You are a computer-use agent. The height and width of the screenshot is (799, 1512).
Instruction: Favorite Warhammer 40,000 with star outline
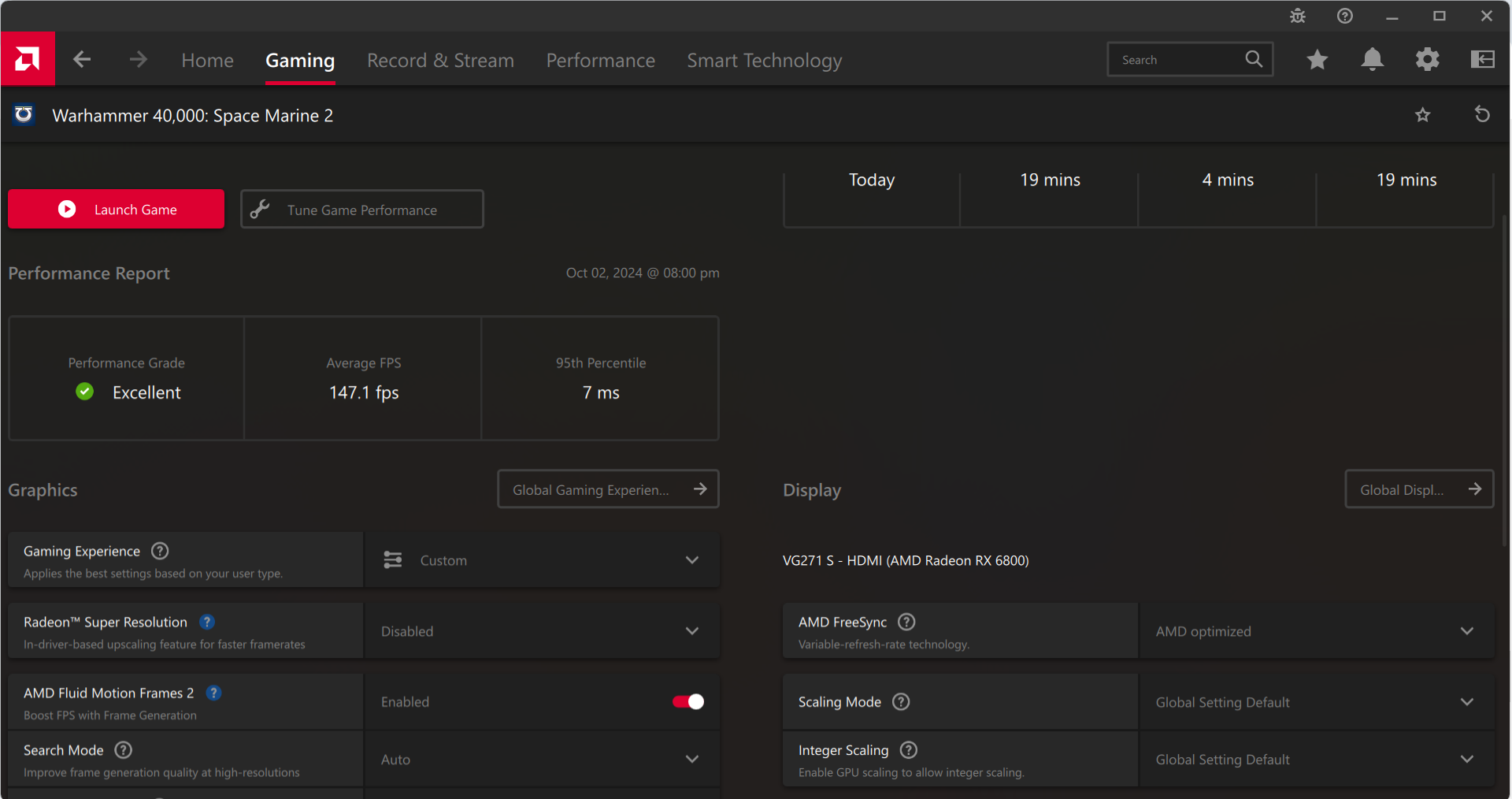(1422, 115)
